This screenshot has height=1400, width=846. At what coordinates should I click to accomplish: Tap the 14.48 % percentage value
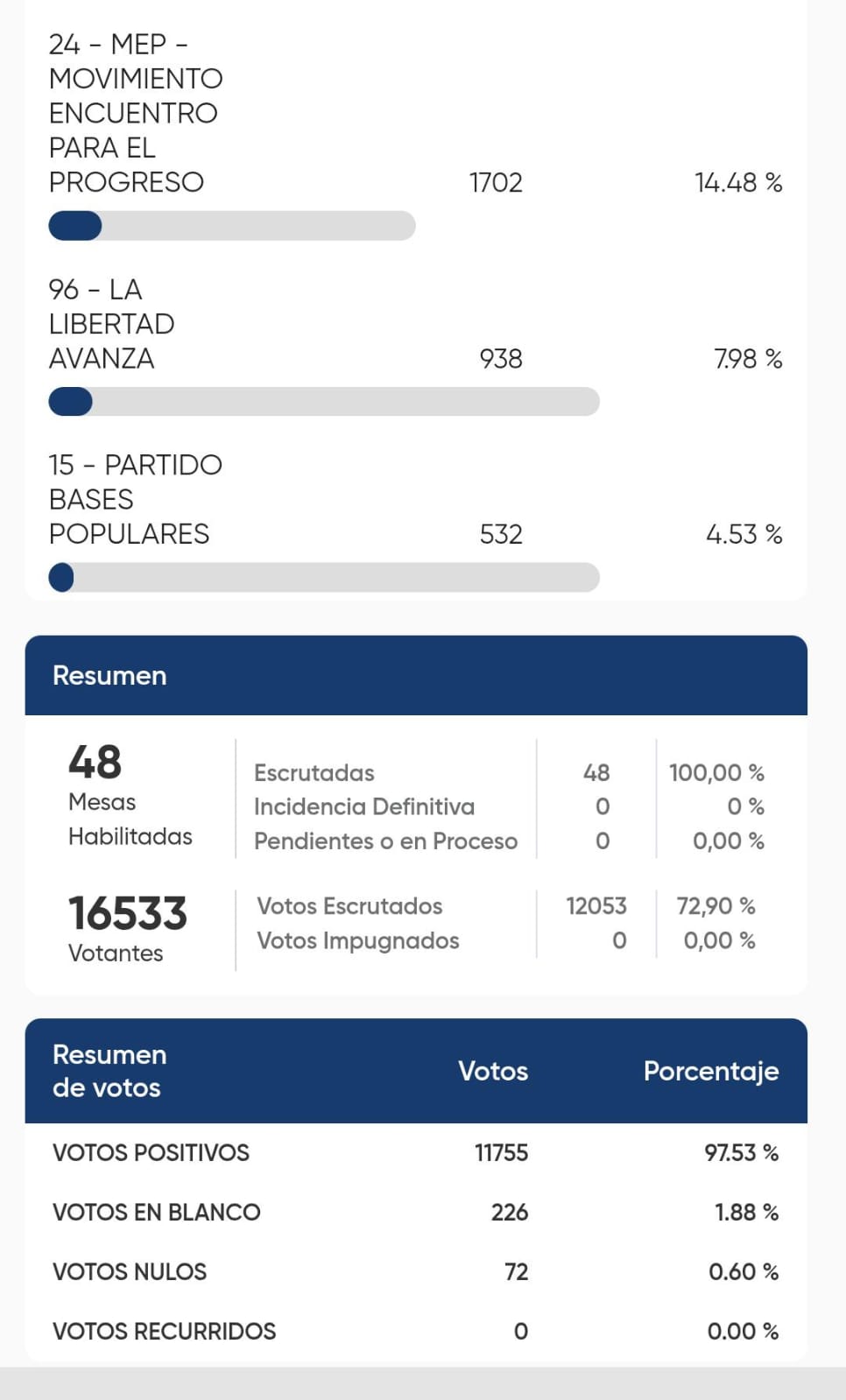tap(738, 182)
